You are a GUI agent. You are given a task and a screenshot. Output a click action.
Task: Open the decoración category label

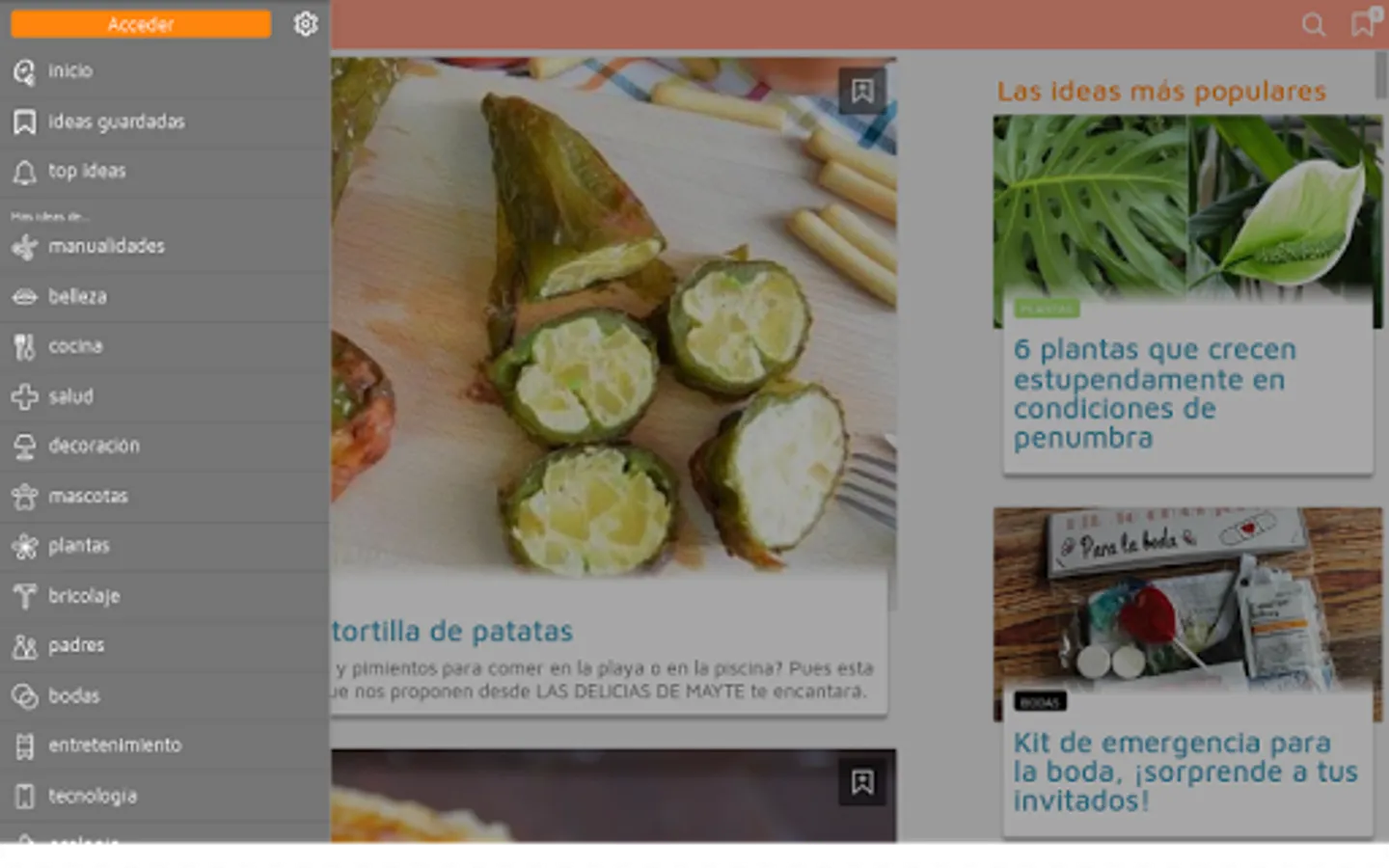coord(94,447)
